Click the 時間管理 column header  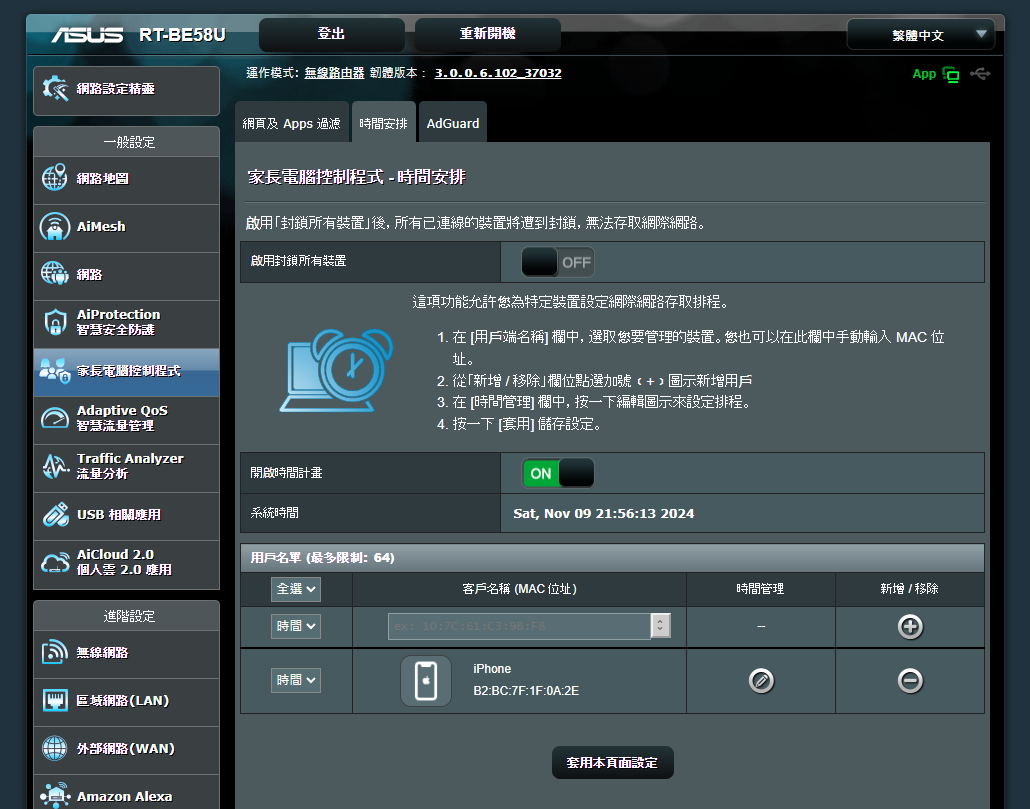tap(760, 589)
